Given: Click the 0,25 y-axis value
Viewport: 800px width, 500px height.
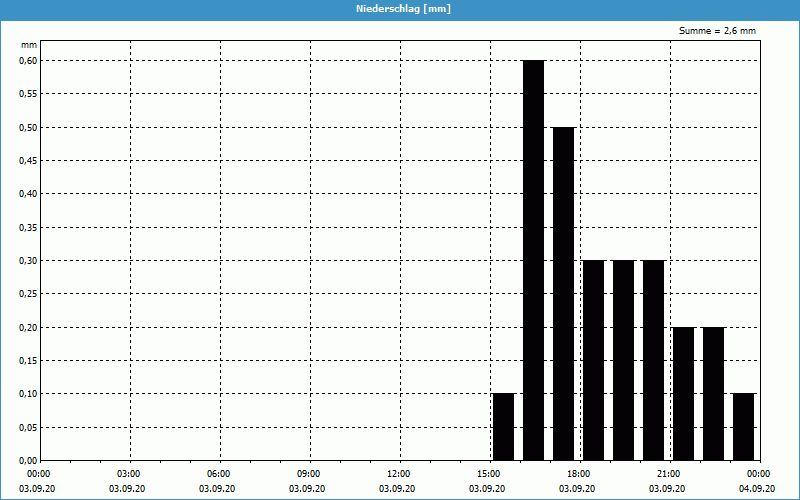Looking at the screenshot, I should [28, 294].
